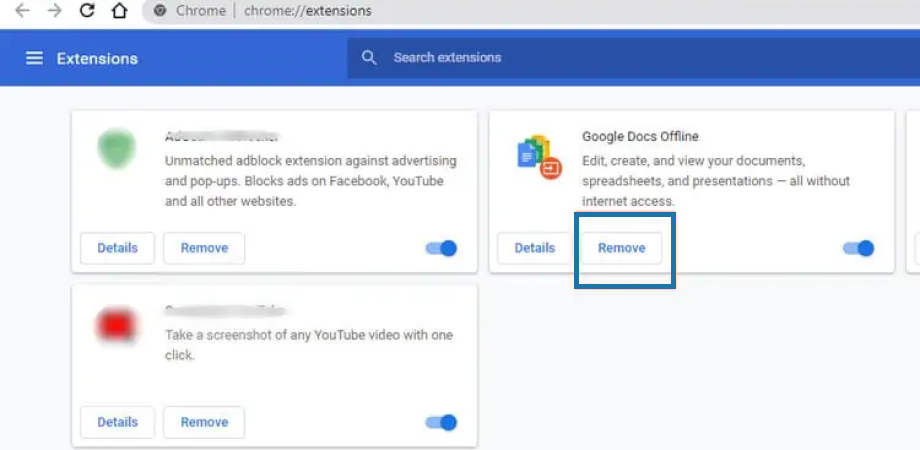The height and width of the screenshot is (450, 920).
Task: Click the red YouTube screenshot extension icon
Action: coord(116,326)
